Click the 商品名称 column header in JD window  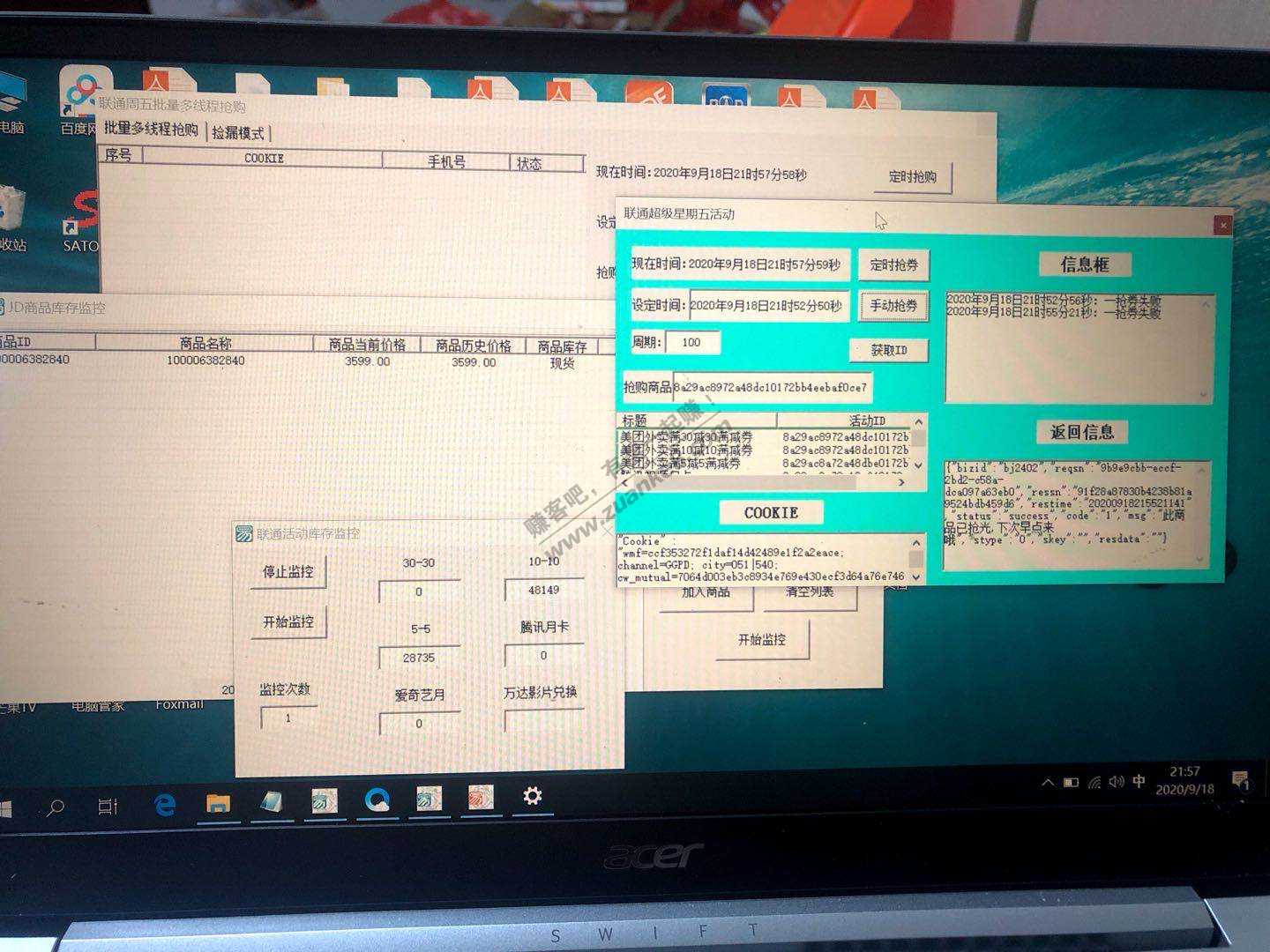[x=205, y=343]
